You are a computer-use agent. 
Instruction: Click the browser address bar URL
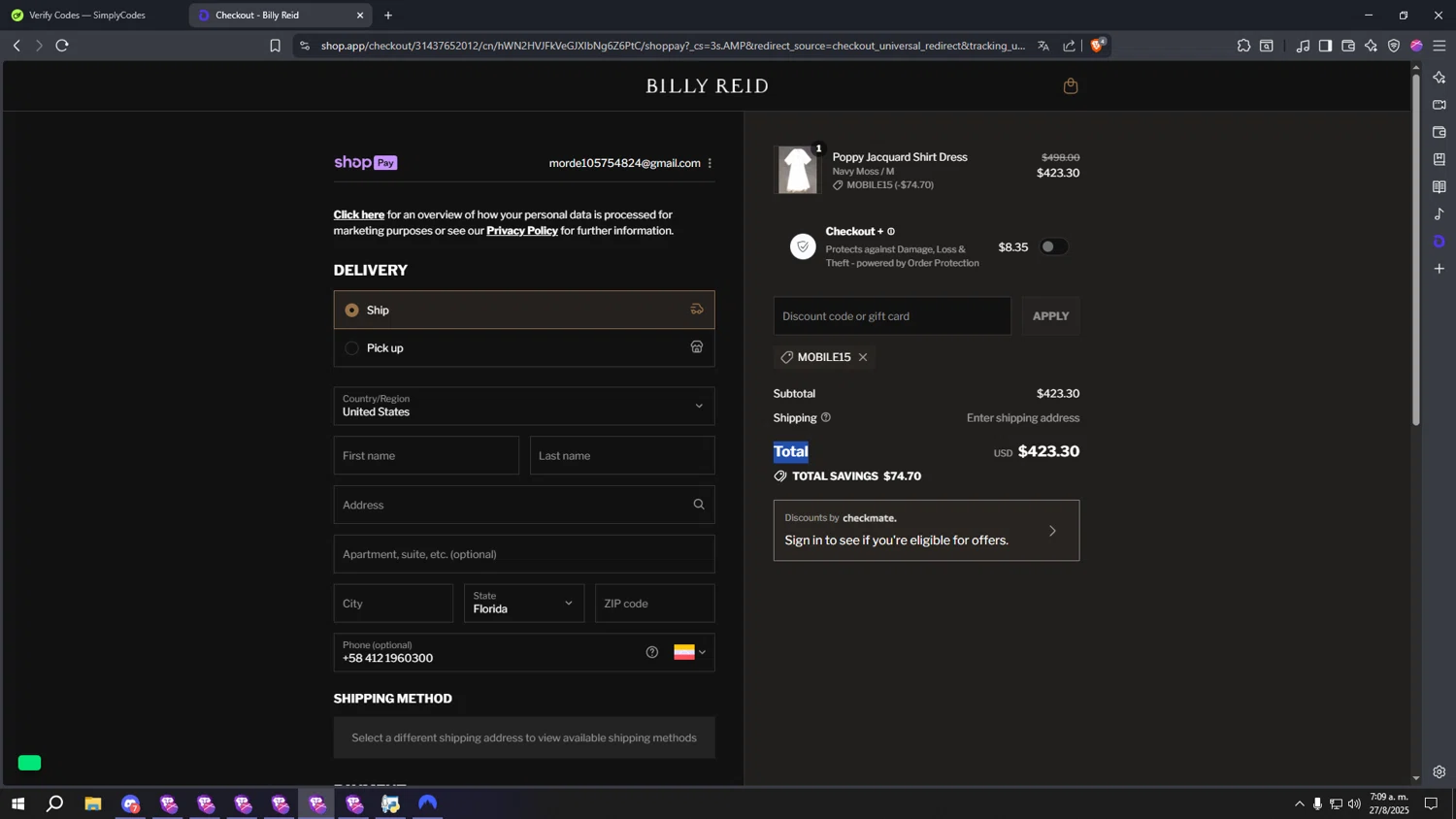(673, 46)
